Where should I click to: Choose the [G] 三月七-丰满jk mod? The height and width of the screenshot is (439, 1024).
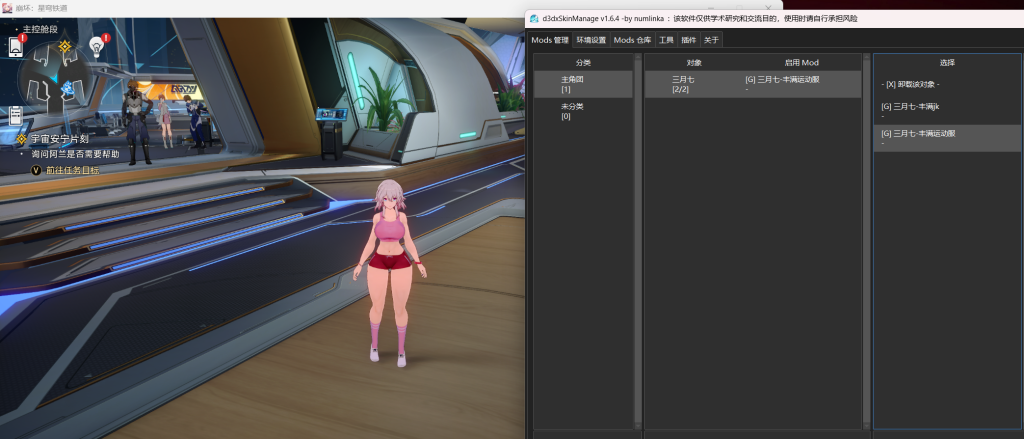[x=948, y=111]
